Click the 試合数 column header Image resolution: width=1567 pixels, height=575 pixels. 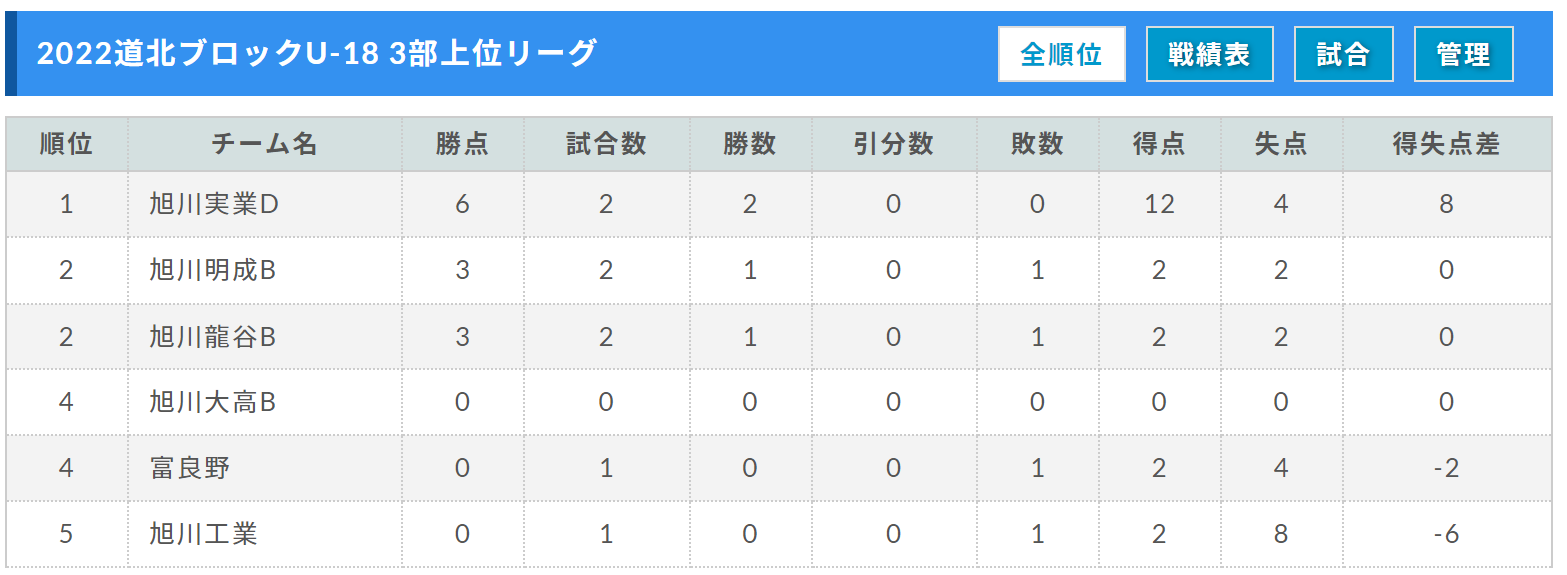click(606, 144)
